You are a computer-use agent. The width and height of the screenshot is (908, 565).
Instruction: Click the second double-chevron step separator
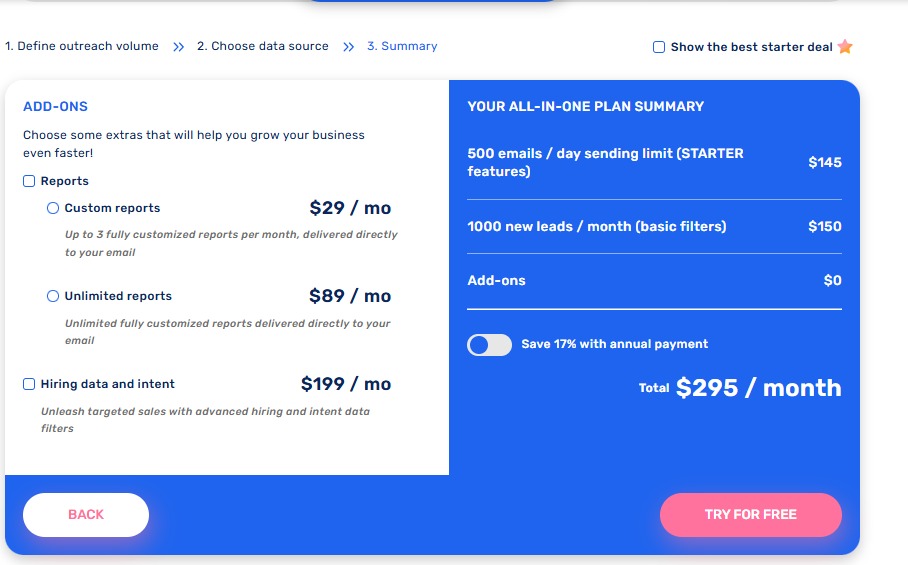(348, 47)
